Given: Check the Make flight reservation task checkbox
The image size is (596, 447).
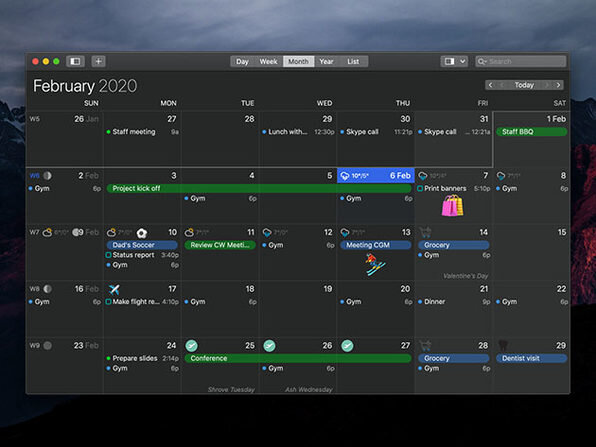Looking at the screenshot, I should [x=108, y=302].
